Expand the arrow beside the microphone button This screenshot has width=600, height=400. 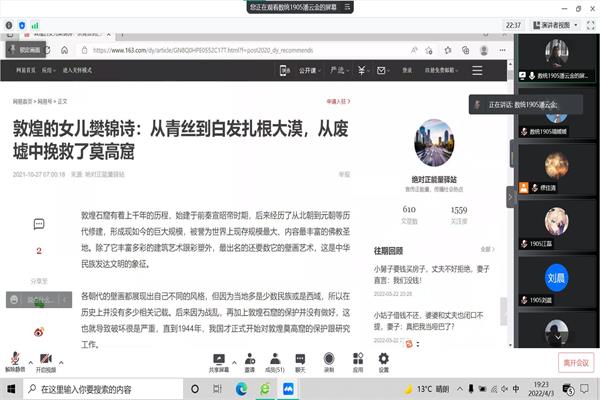coord(31,354)
